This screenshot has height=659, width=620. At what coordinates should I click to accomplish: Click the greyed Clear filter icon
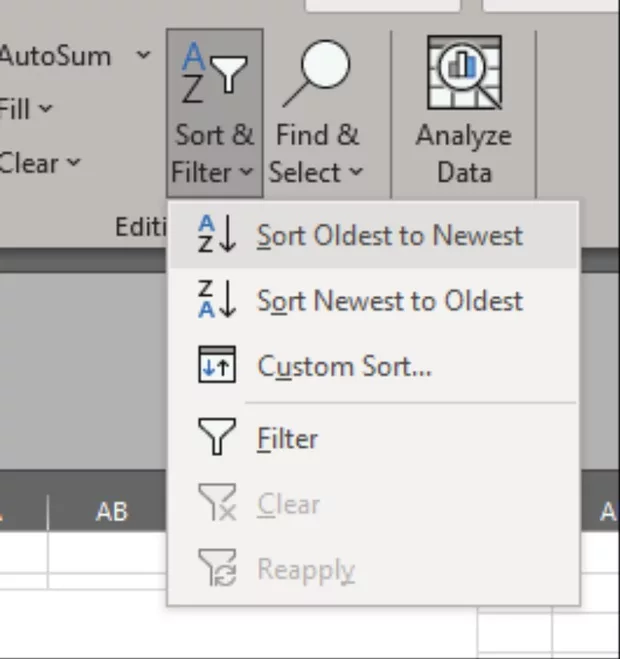(216, 504)
